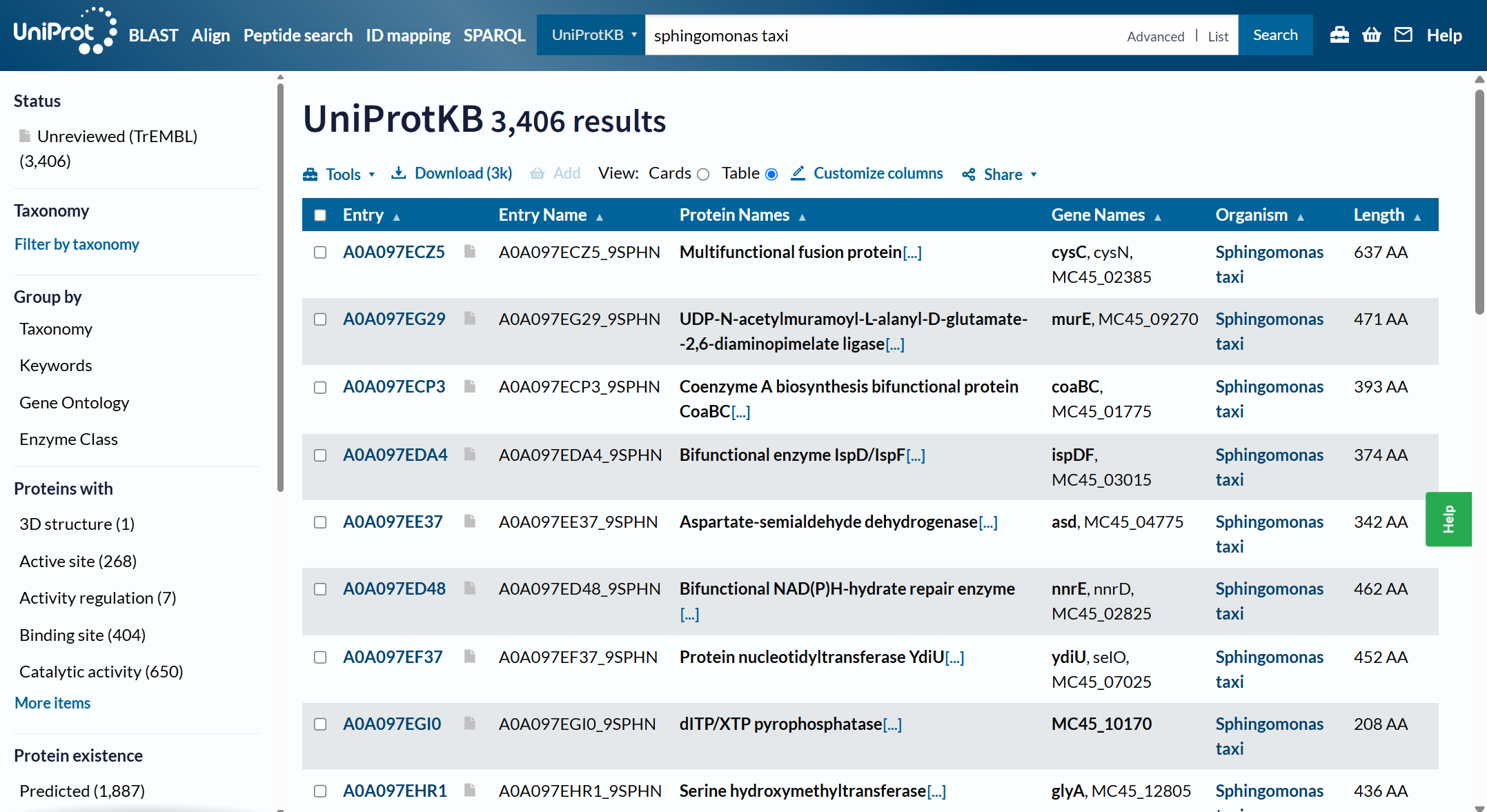
Task: Click the Share icon above table
Action: [x=969, y=175]
